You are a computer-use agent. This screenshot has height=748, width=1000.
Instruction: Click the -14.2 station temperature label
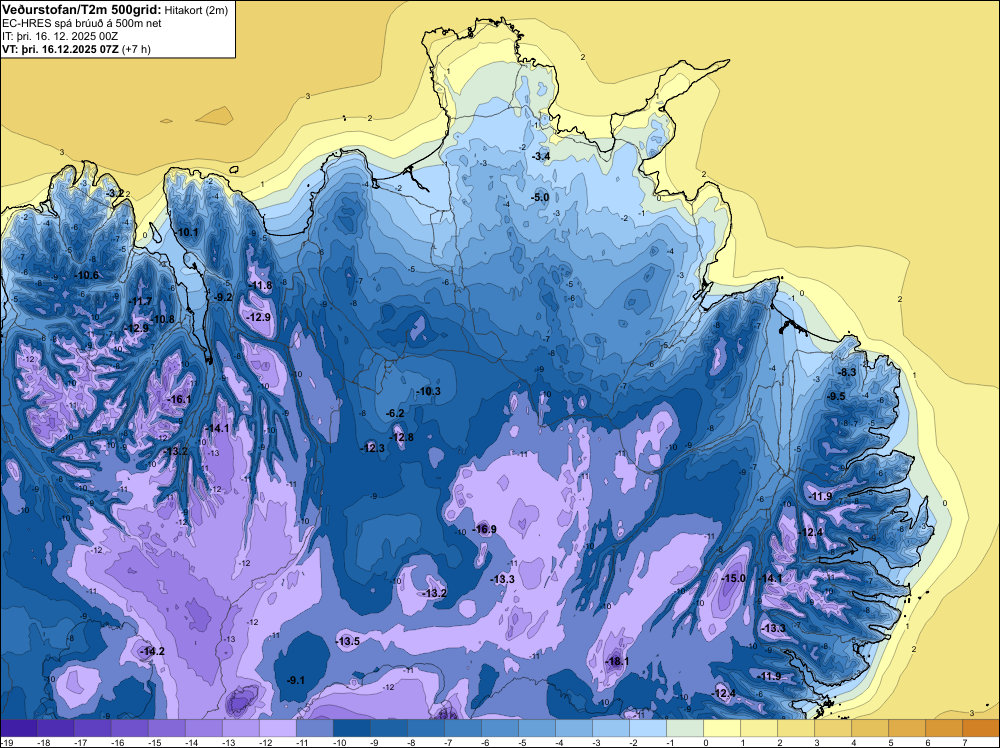pyautogui.click(x=152, y=651)
